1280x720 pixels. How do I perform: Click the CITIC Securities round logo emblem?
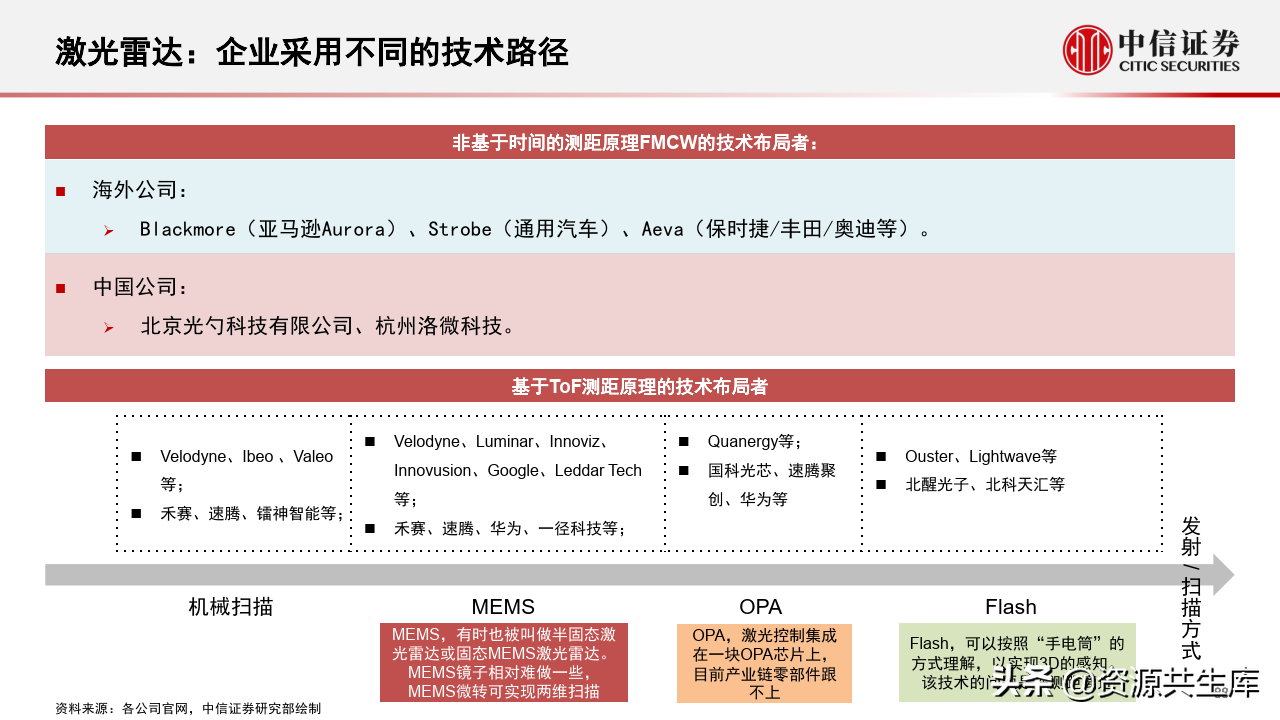click(x=1088, y=49)
